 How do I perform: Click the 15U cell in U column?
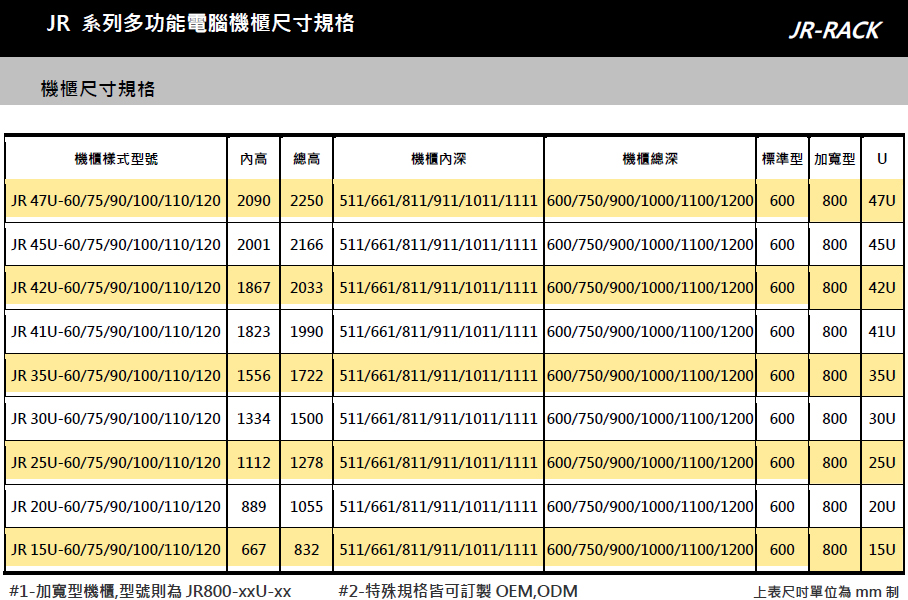point(882,550)
